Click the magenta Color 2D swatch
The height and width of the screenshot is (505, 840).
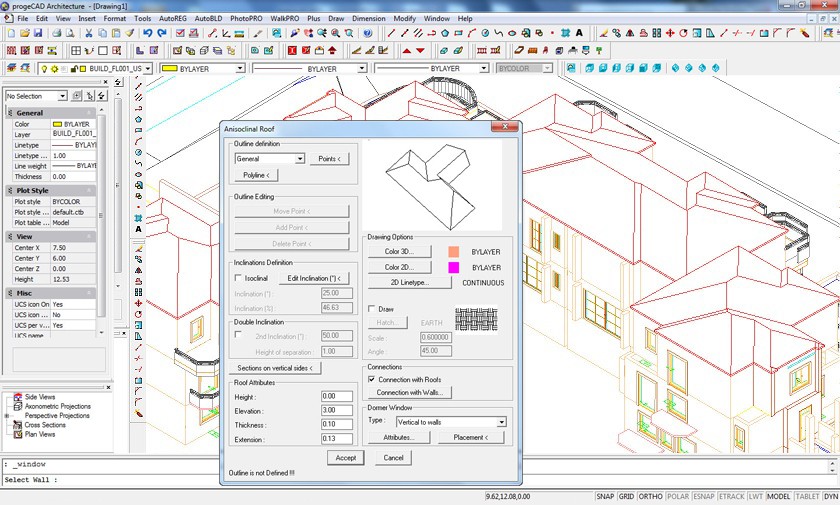453,268
